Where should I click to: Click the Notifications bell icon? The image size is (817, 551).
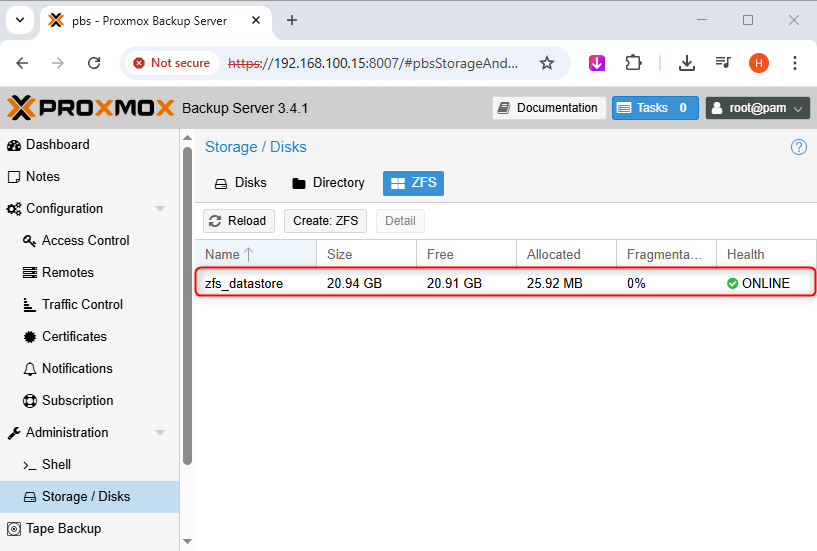coord(30,369)
